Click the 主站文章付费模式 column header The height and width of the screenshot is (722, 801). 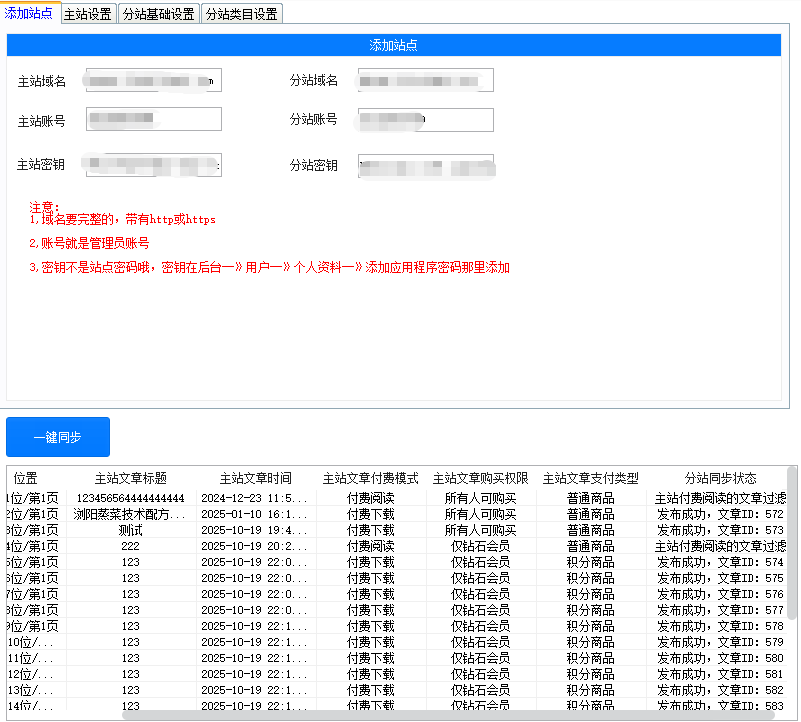(x=370, y=479)
